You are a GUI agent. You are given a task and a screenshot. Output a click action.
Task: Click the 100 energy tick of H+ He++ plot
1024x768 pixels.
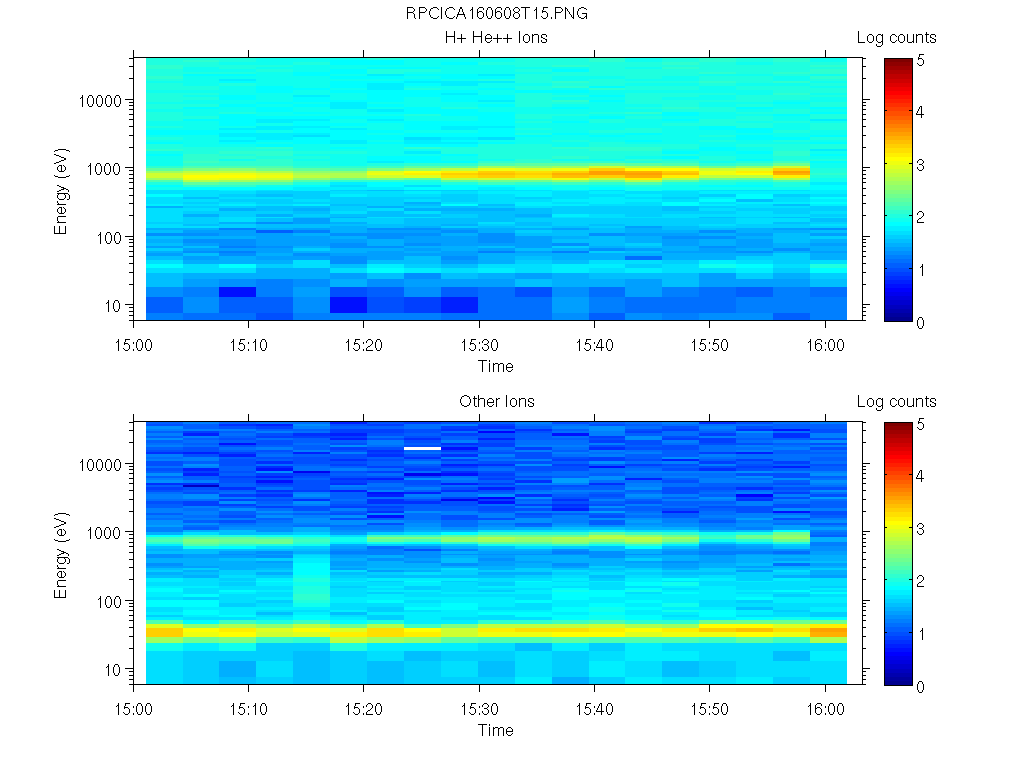[109, 238]
